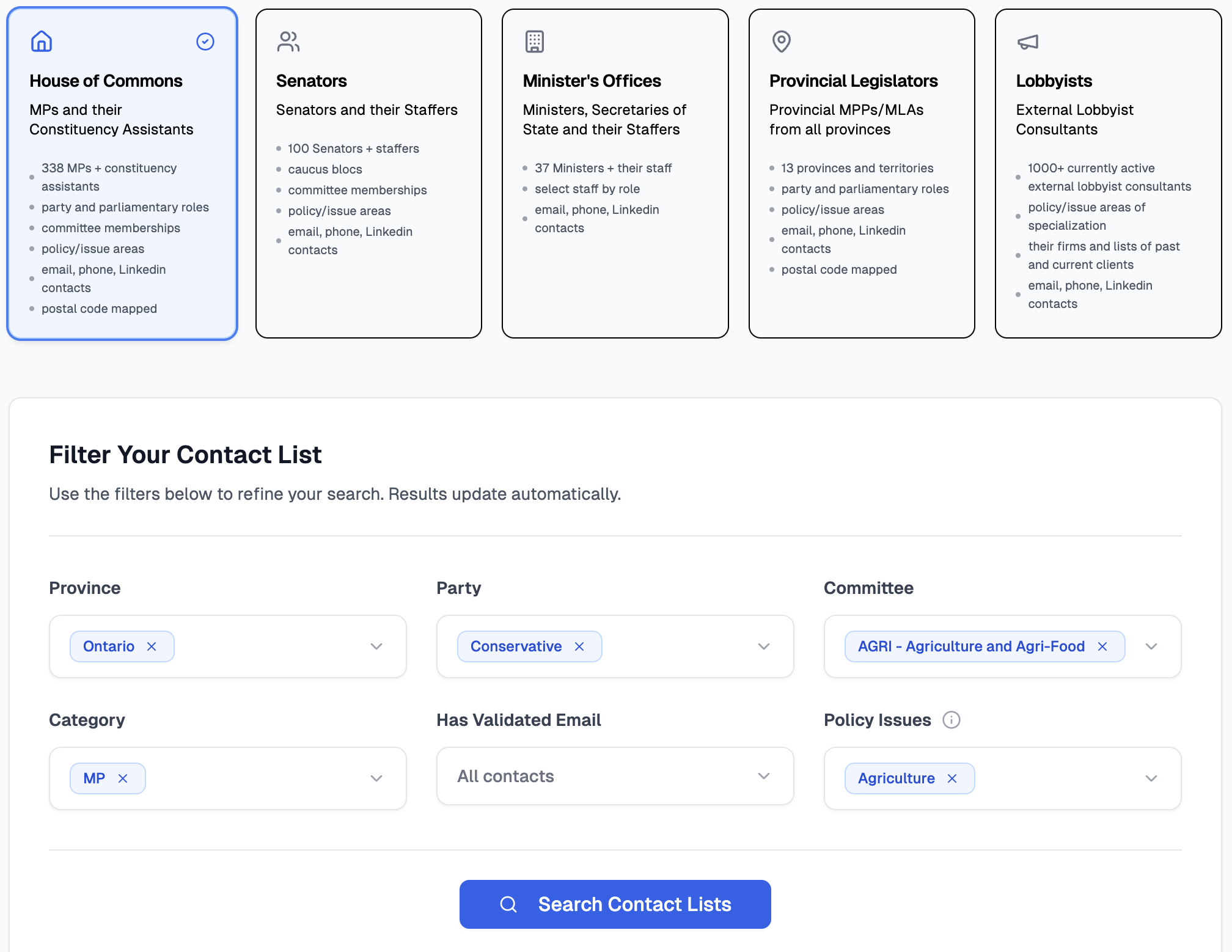Remove the Conservative party tag
This screenshot has height=952, width=1232.
pos(580,646)
